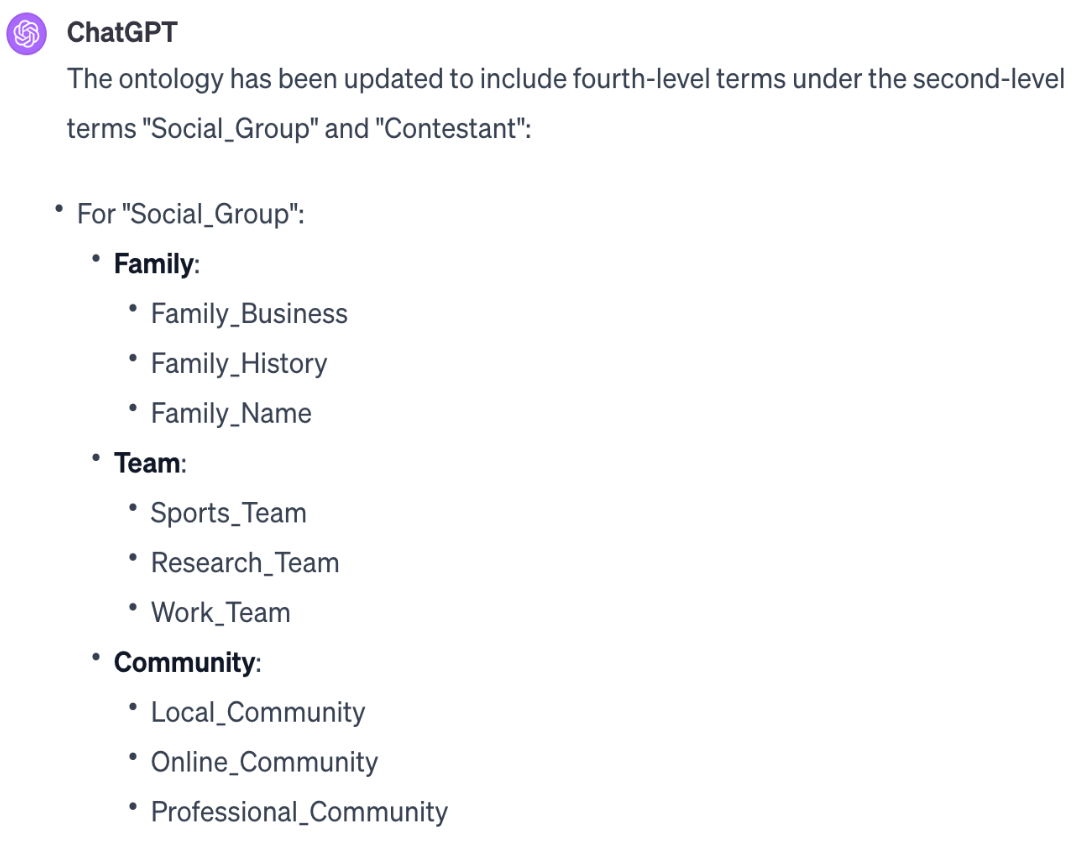The image size is (1086, 844).
Task: Click the ChatGPT logo avatar icon
Action: click(x=27, y=34)
